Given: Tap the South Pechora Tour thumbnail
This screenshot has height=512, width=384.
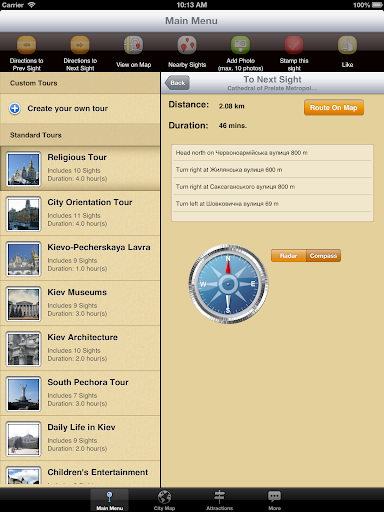Looking at the screenshot, I should (23, 394).
